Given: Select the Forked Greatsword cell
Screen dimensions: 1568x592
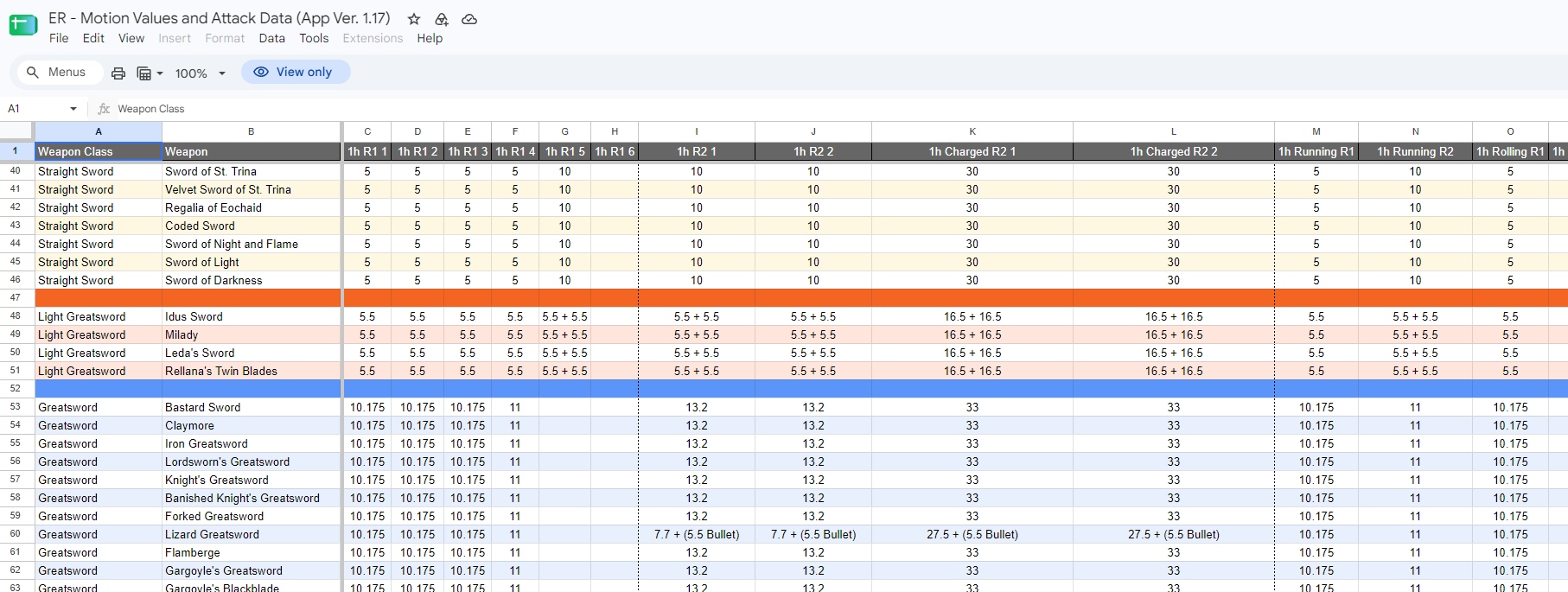Looking at the screenshot, I should coord(252,516).
